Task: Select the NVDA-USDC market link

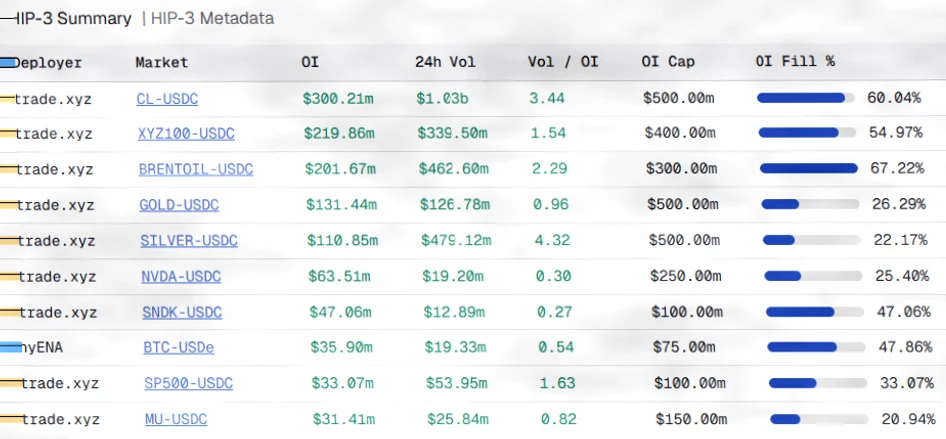Action: pos(181,276)
